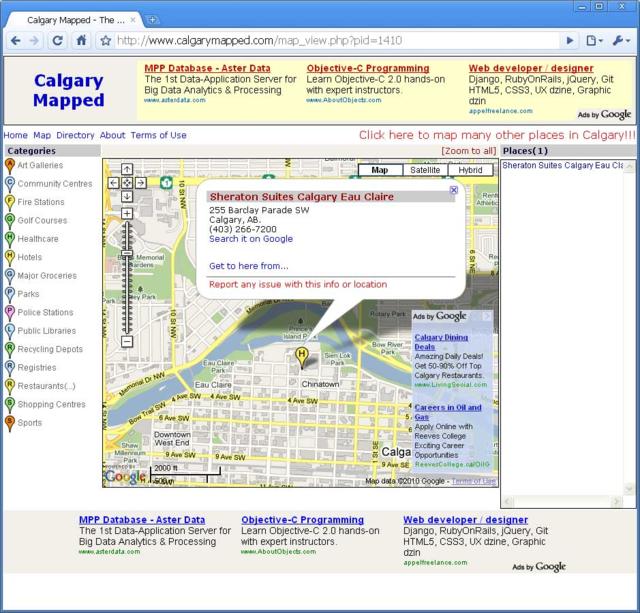Select the Shopping Centres category

(x=51, y=404)
